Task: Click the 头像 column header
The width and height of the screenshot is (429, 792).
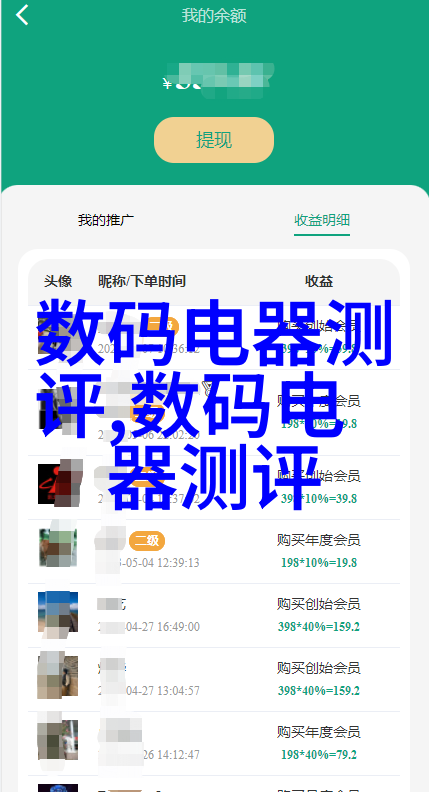Action: [x=58, y=281]
